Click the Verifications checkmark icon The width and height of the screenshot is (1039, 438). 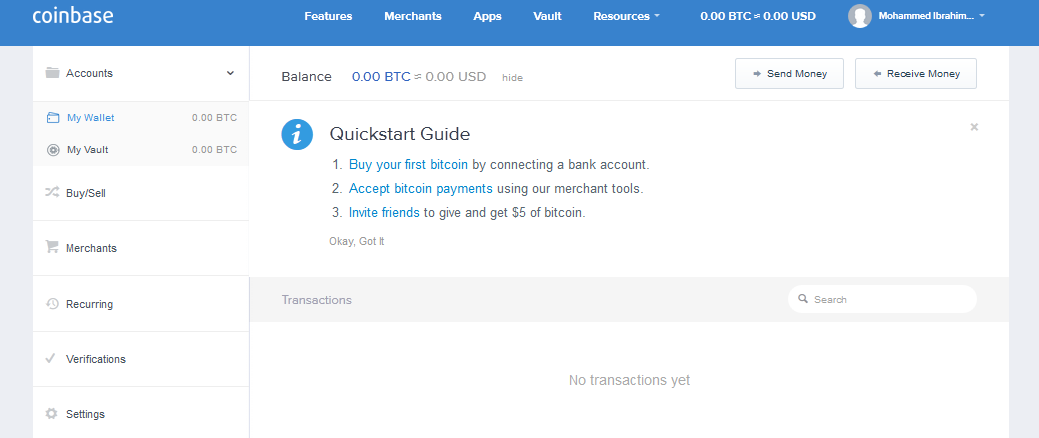50,358
